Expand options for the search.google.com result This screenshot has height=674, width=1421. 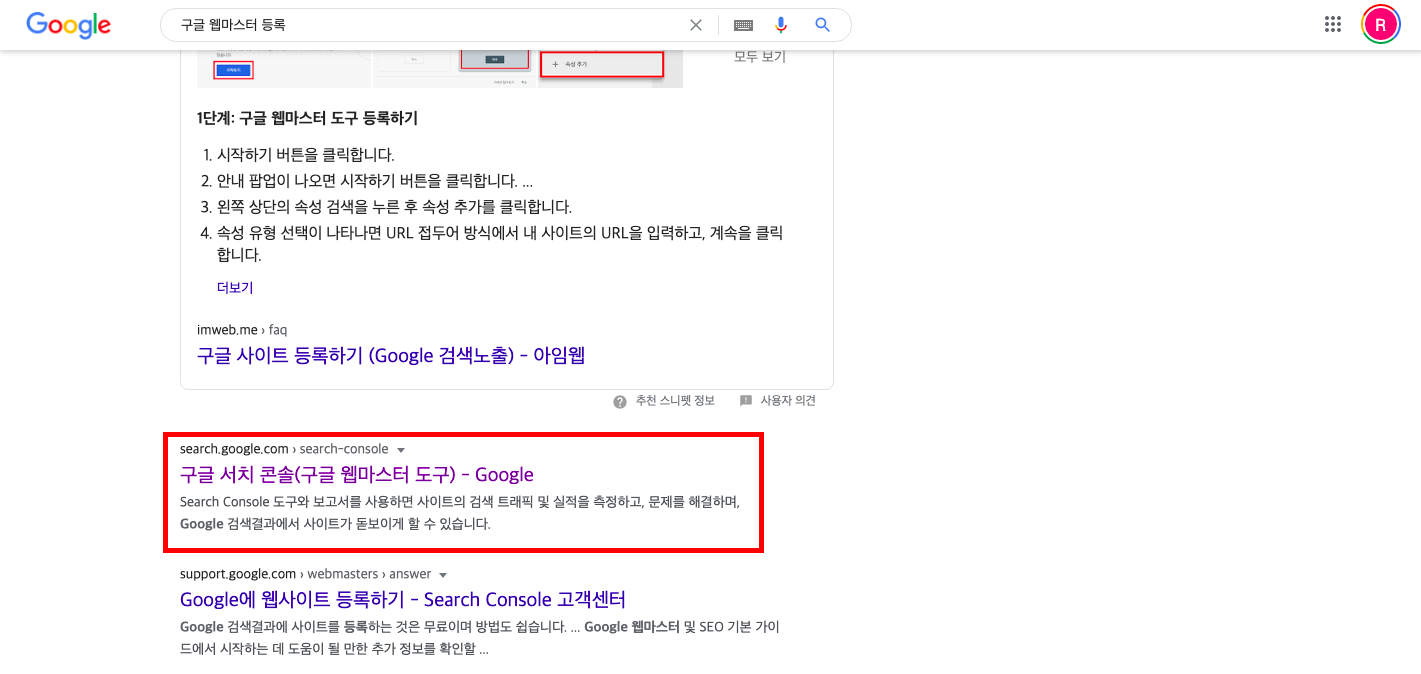pyautogui.click(x=400, y=449)
